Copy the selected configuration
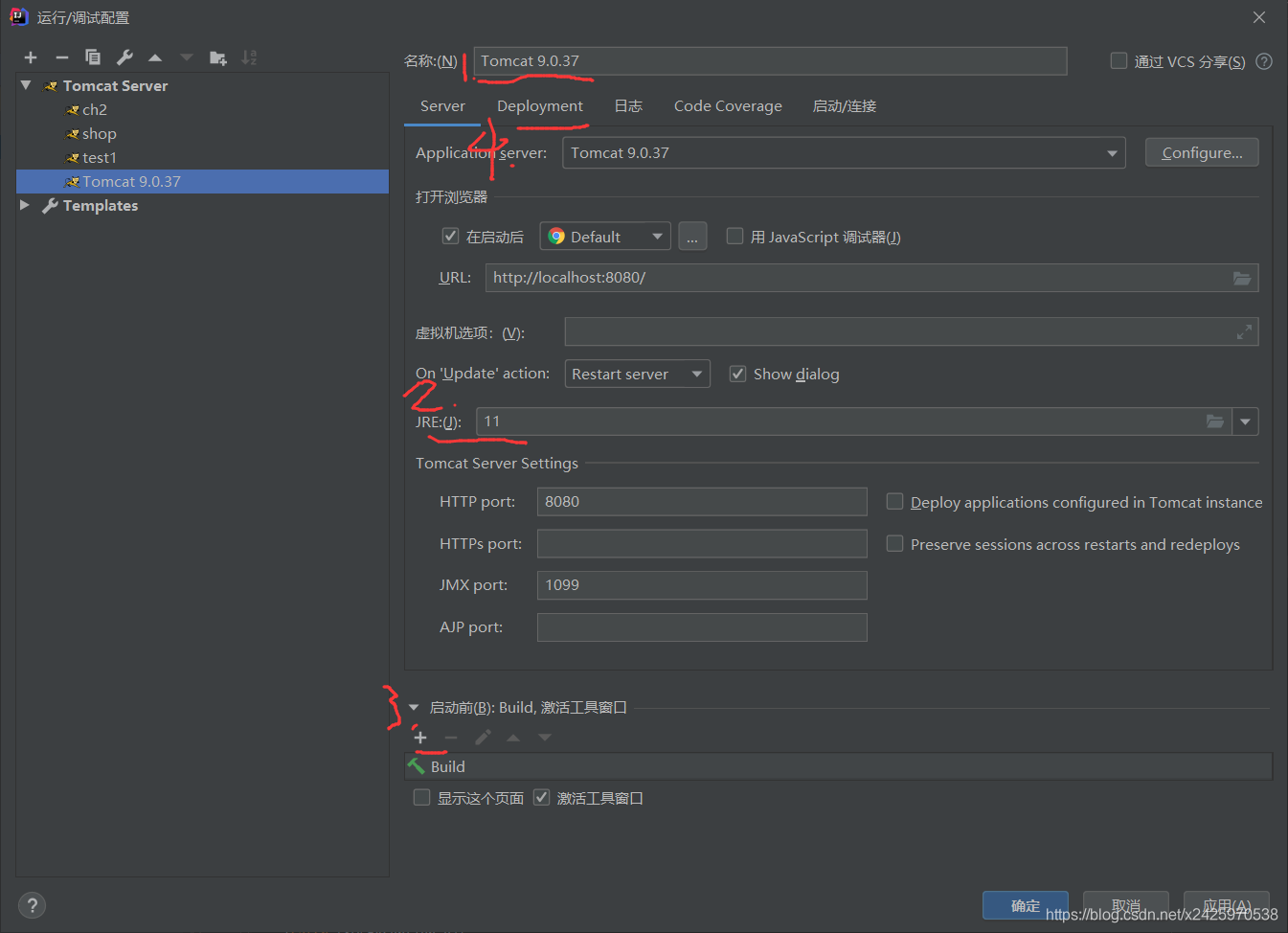Viewport: 1288px width, 933px height. pos(93,57)
